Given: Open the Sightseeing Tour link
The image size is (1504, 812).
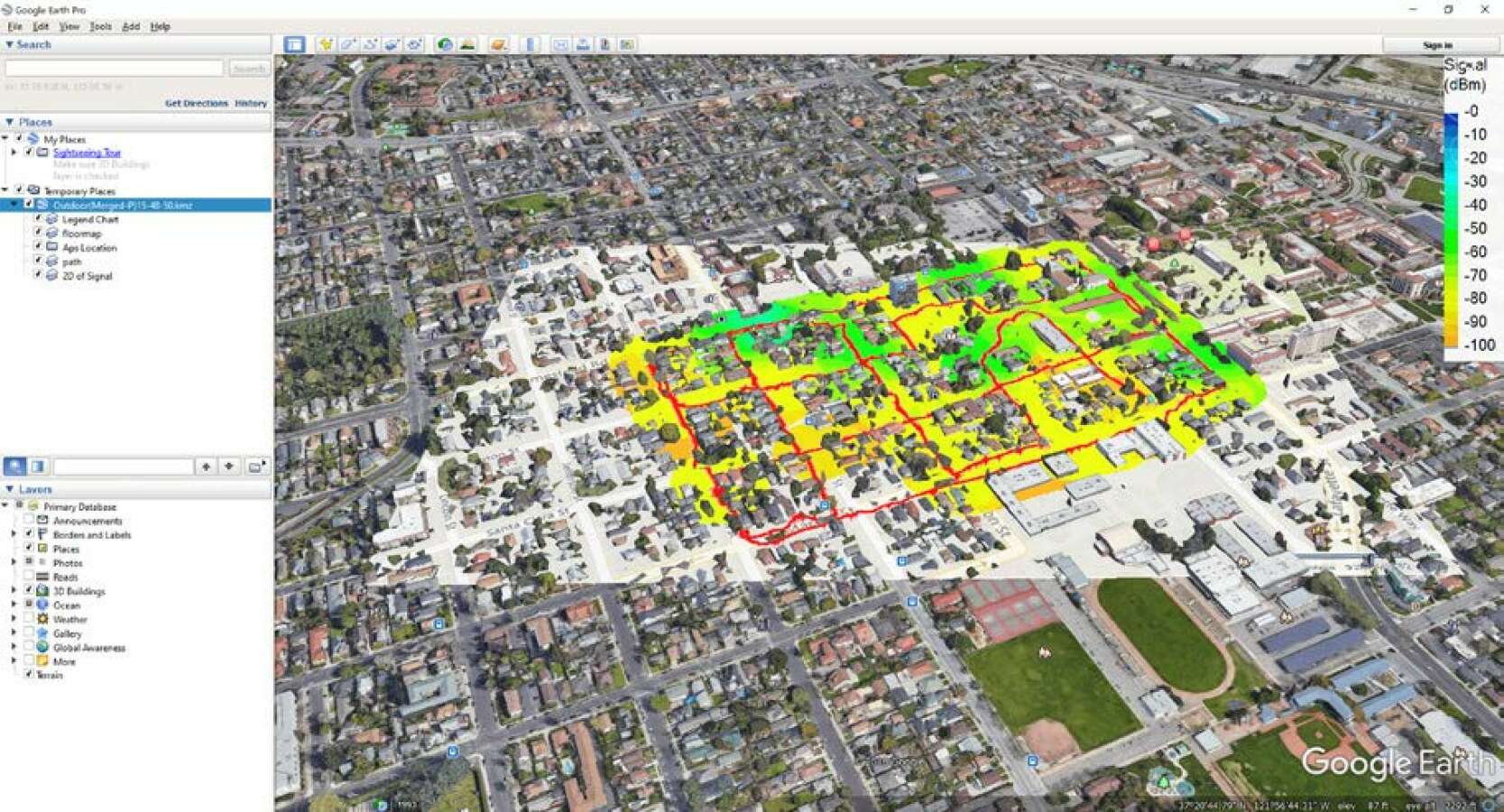Looking at the screenshot, I should point(87,152).
